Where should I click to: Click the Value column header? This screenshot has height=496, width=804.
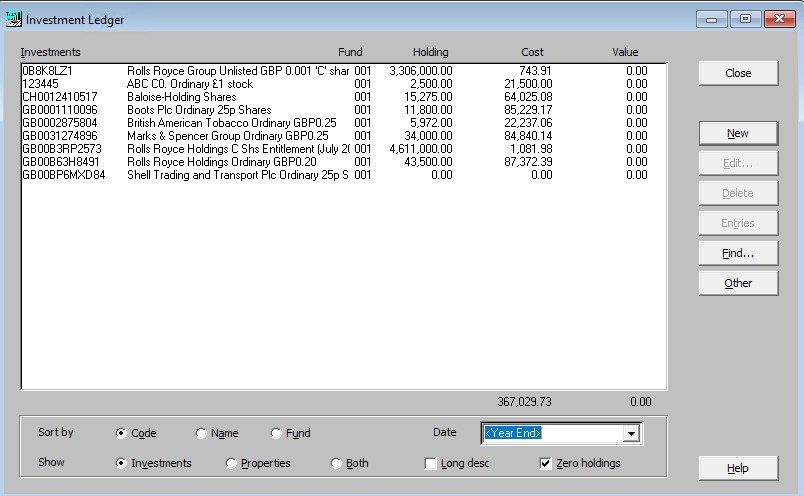click(x=625, y=52)
